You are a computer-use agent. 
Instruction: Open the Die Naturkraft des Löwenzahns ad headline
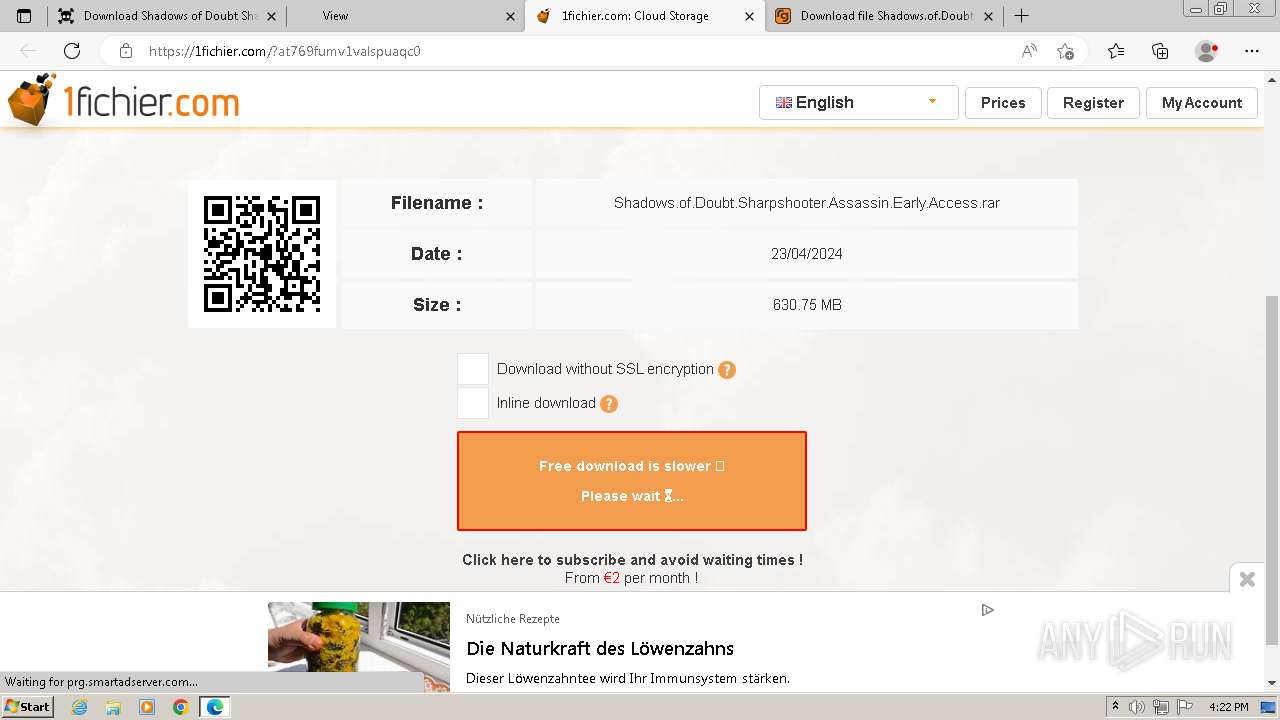tap(600, 648)
